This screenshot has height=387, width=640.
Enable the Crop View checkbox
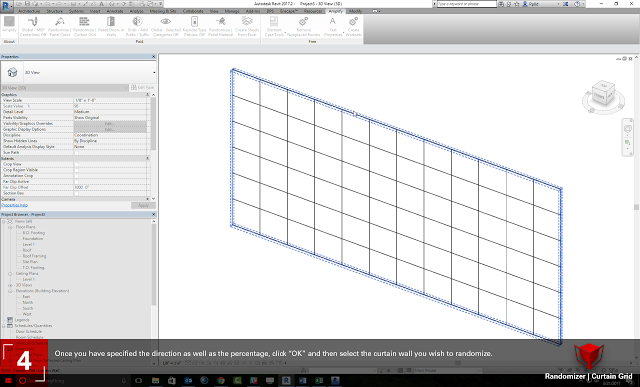[76, 164]
